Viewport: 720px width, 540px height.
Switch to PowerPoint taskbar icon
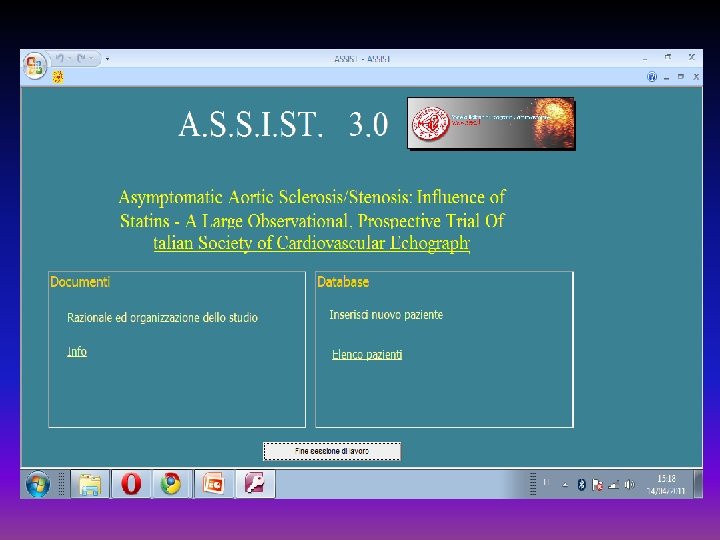[214, 484]
